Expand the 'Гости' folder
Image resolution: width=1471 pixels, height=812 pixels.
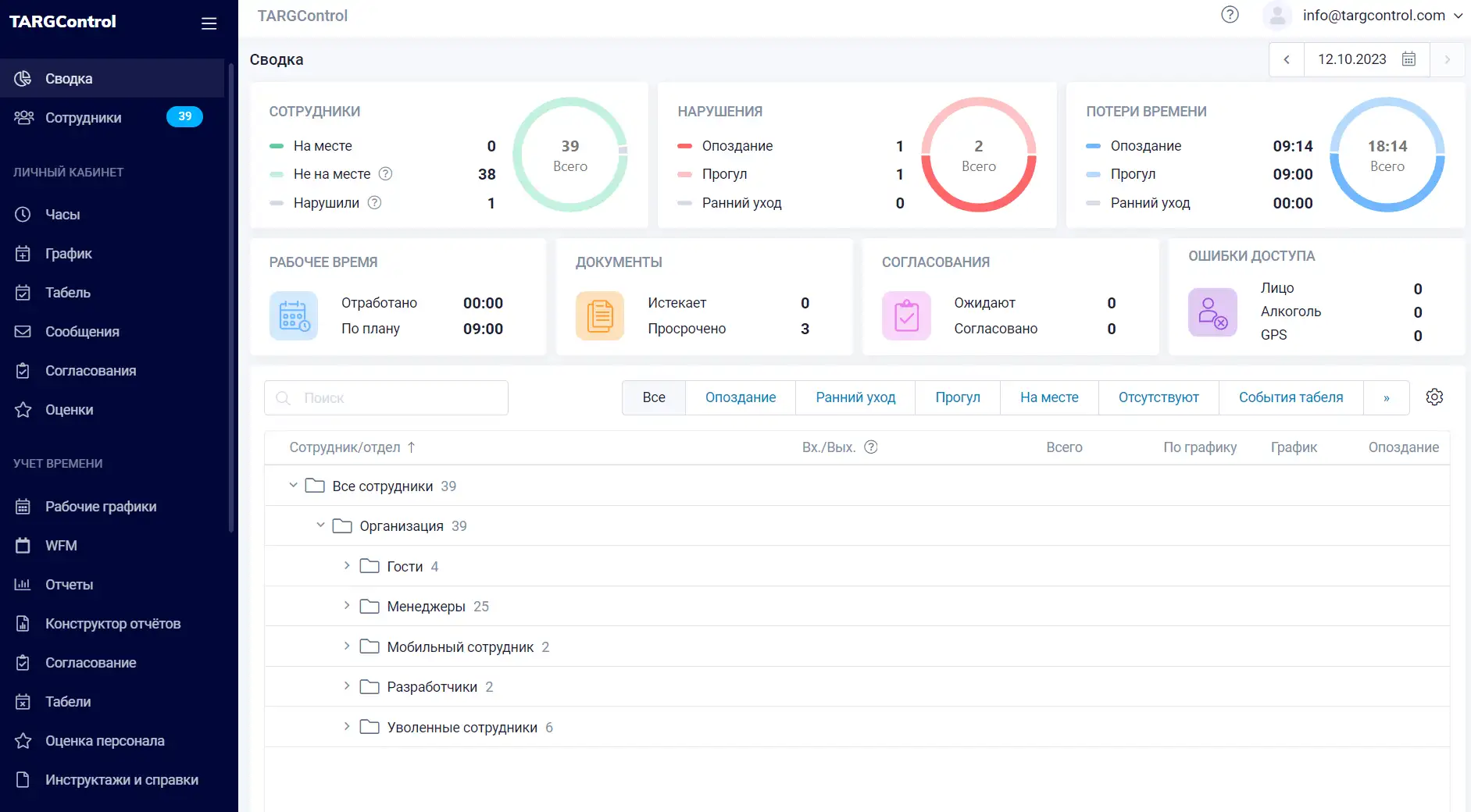pos(347,566)
